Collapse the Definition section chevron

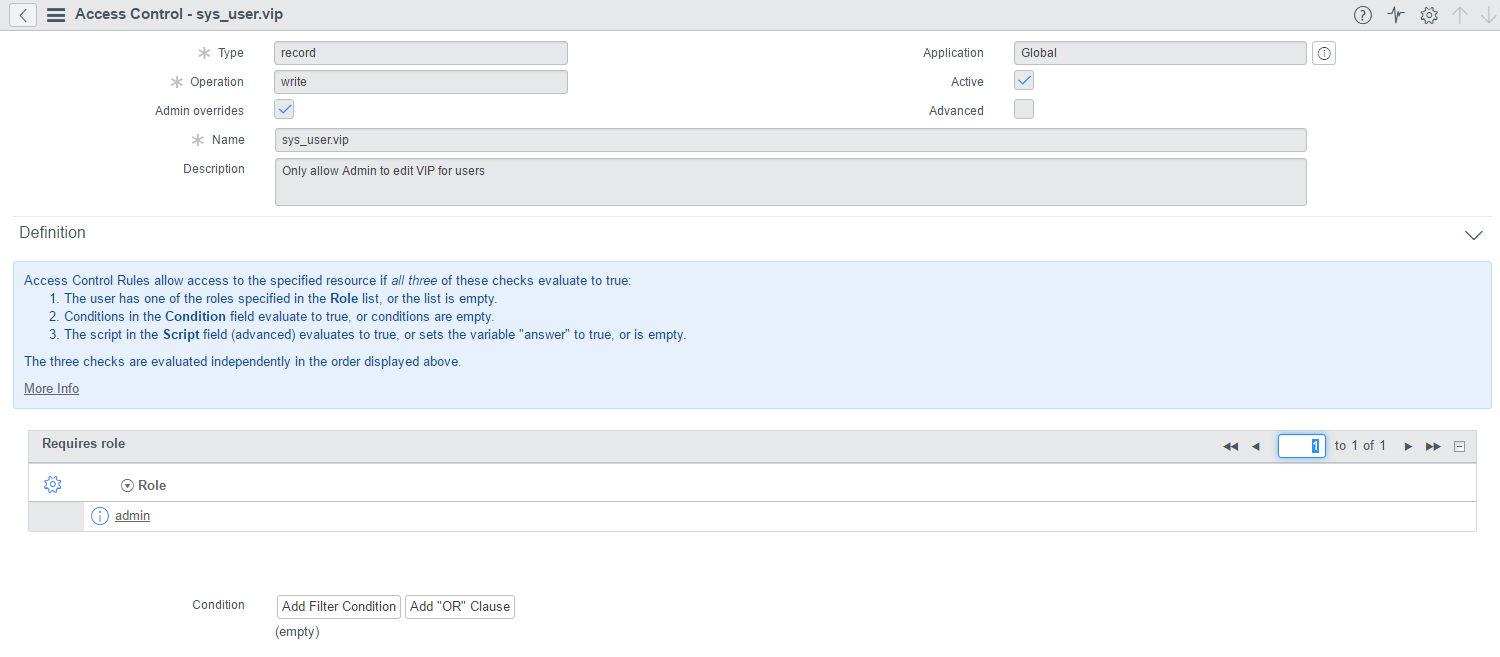click(1473, 235)
